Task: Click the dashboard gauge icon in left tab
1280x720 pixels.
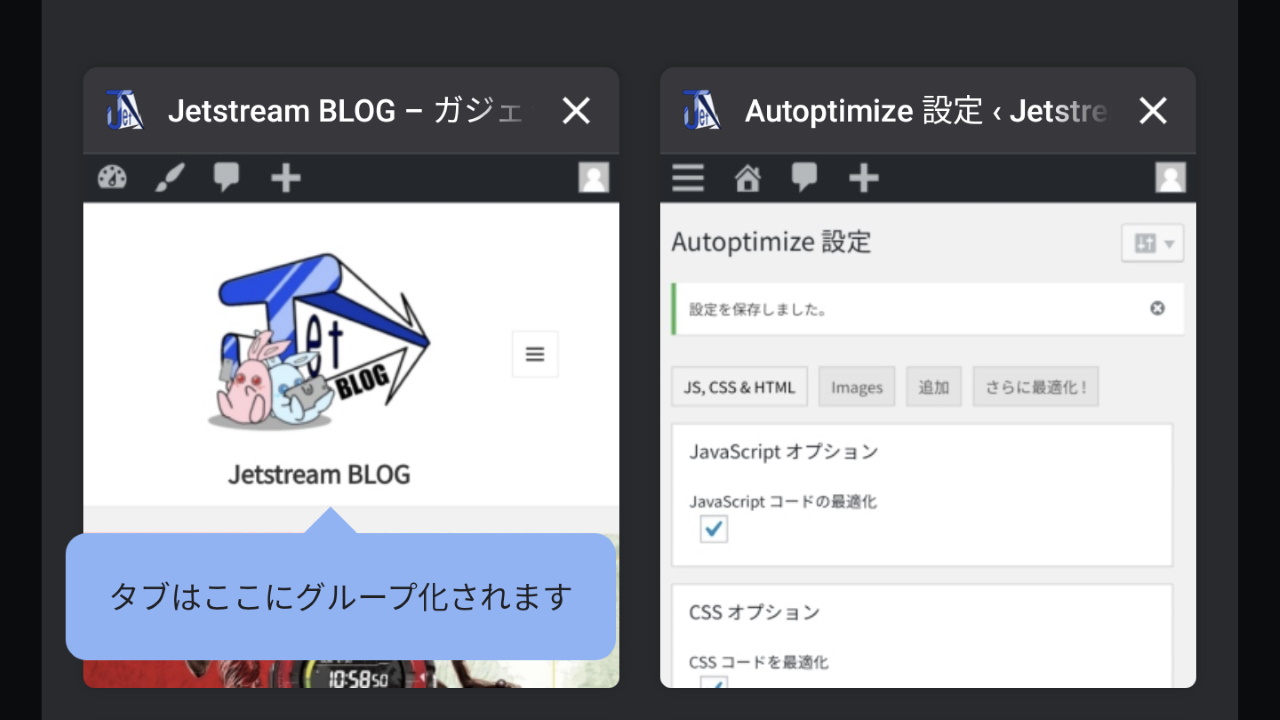Action: 112,178
